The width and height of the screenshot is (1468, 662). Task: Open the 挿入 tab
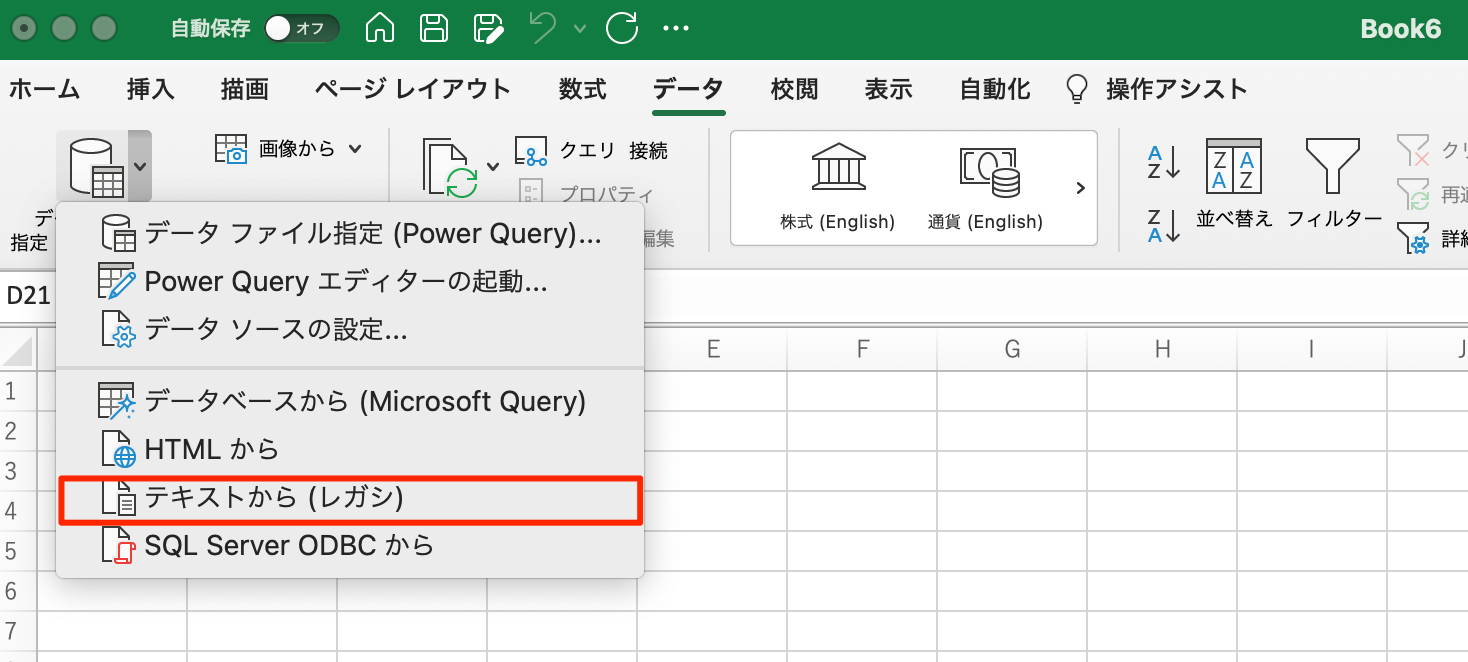(x=151, y=89)
